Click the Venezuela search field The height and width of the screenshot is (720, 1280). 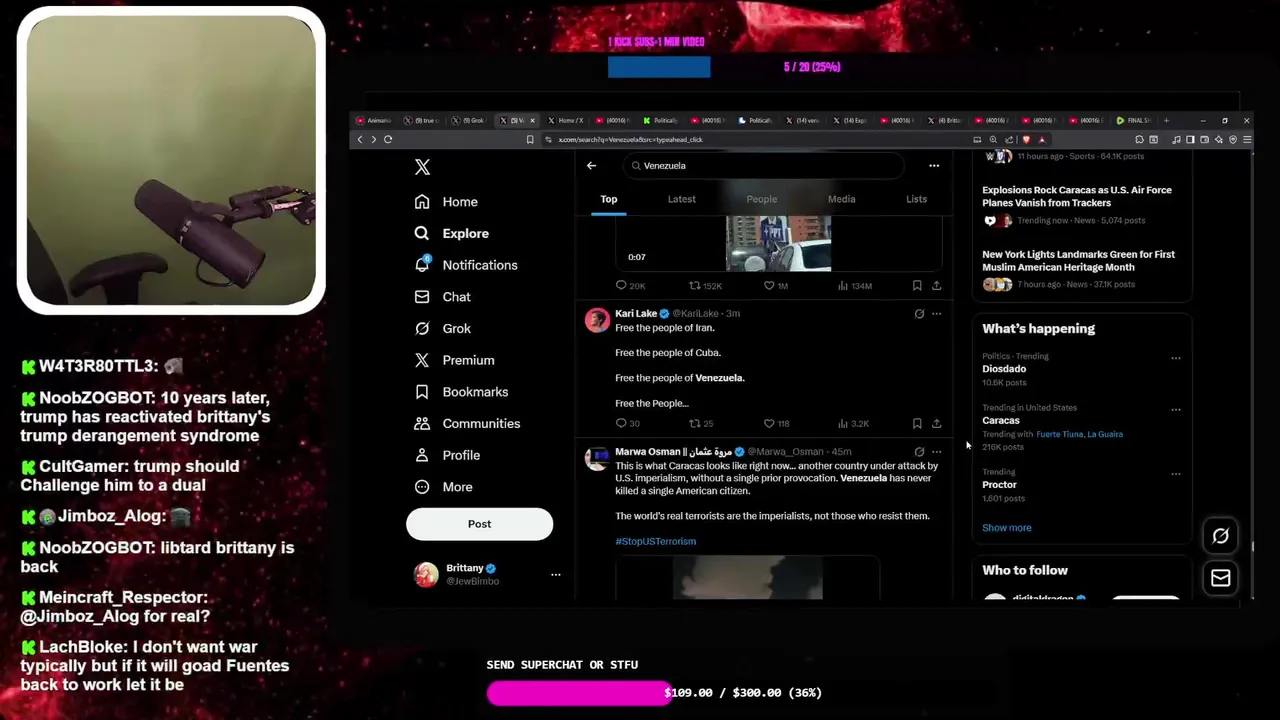[762, 166]
